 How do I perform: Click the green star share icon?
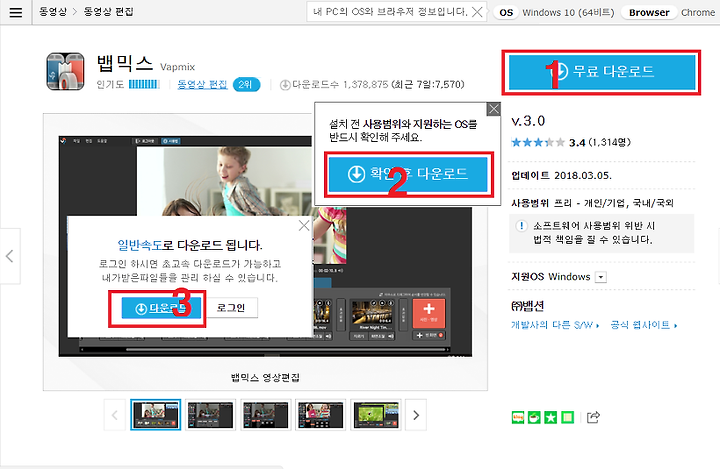[551, 418]
